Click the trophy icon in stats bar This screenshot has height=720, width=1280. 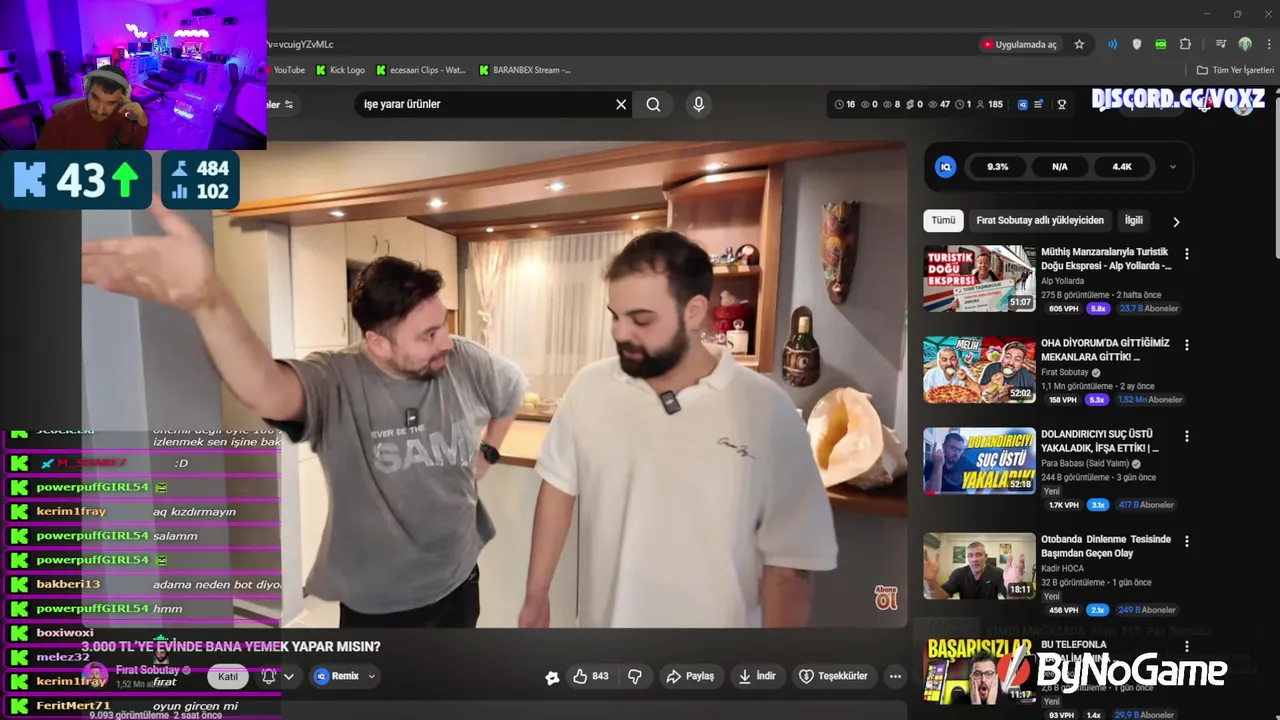[1062, 104]
